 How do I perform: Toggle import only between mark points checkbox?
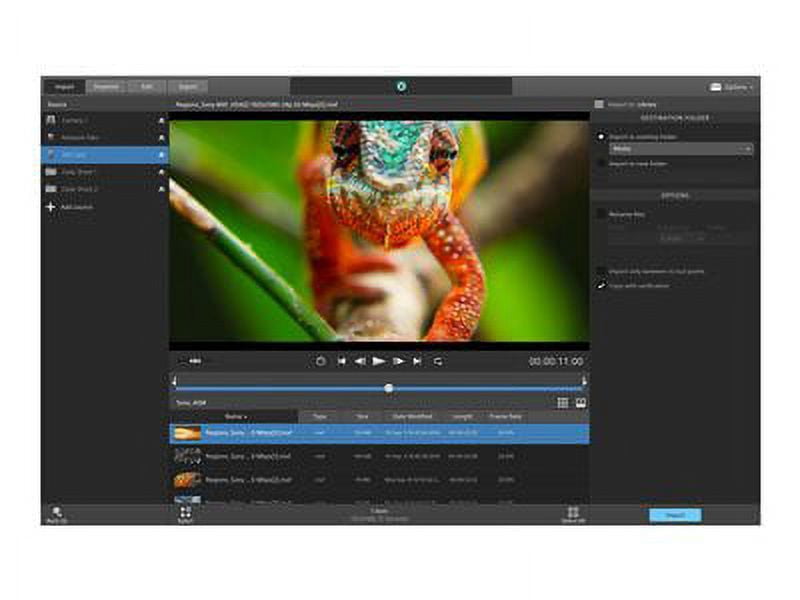(601, 271)
